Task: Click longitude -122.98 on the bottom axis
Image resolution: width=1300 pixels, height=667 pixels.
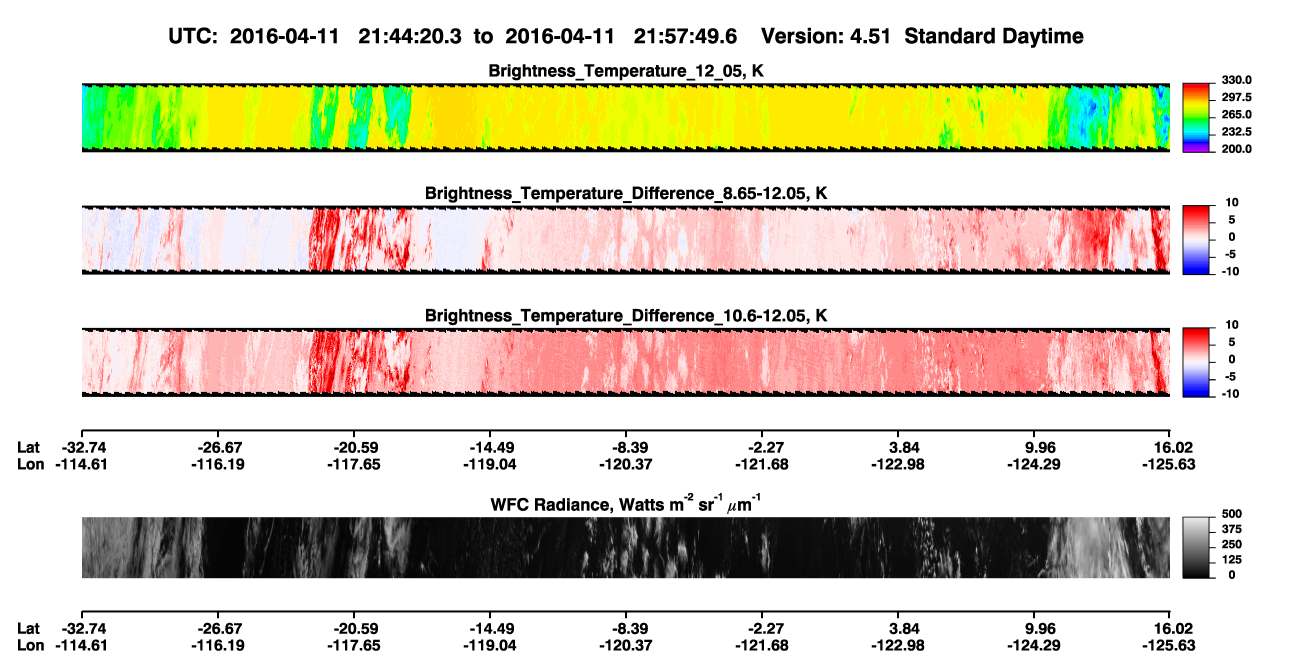Action: (x=898, y=645)
